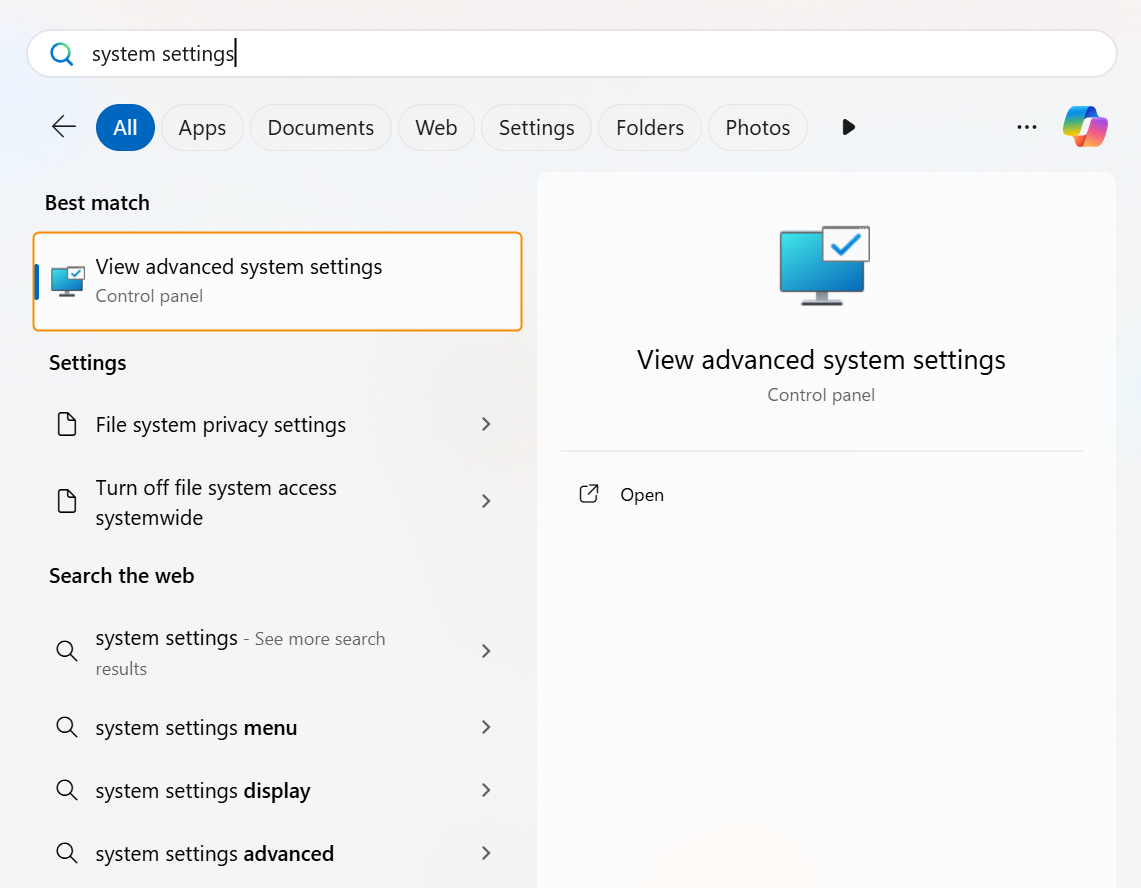Select the Documents filter tab
The width and height of the screenshot is (1141, 888).
coord(320,128)
